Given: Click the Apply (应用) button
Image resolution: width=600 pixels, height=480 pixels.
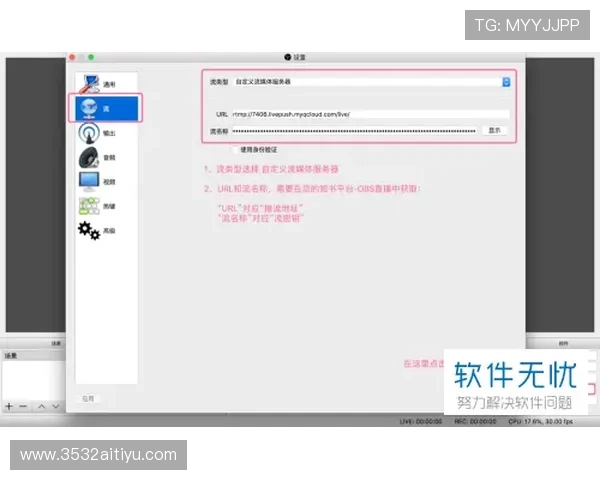Looking at the screenshot, I should (88, 399).
